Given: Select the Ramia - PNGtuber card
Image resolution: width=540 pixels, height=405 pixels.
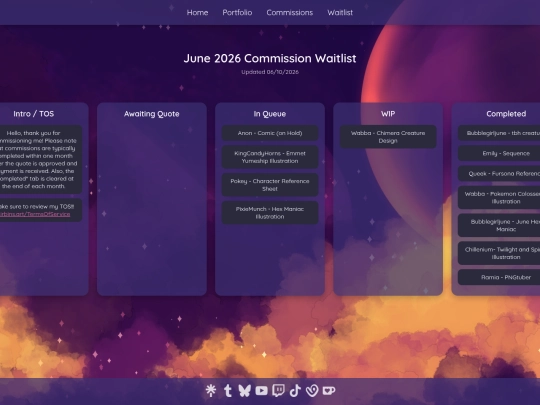Looking at the screenshot, I should [x=499, y=277].
